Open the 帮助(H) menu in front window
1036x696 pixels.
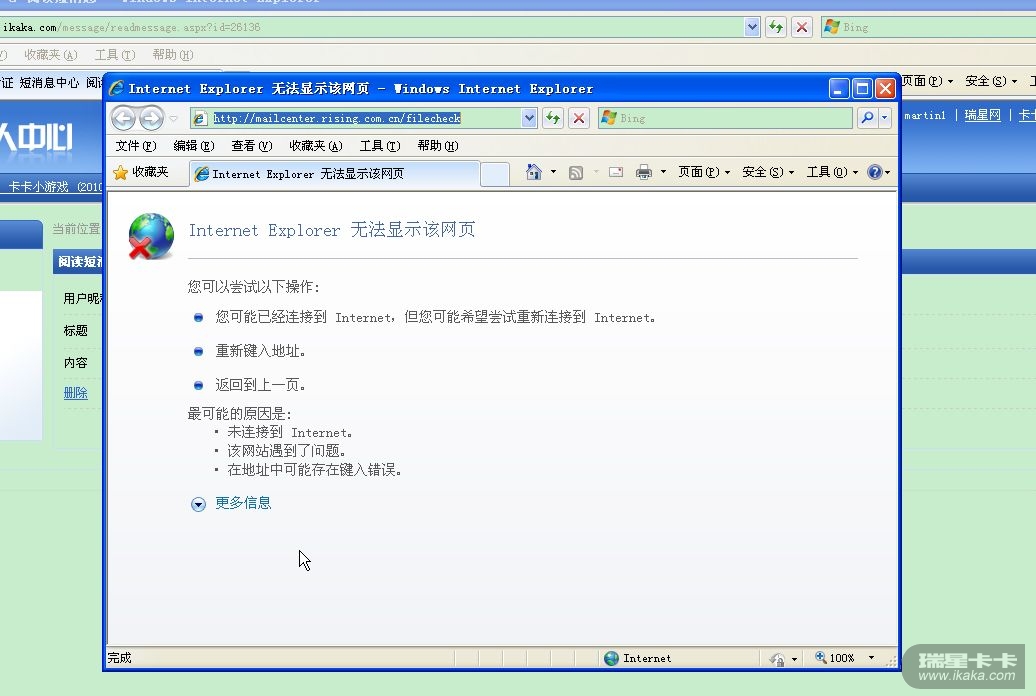(x=438, y=145)
